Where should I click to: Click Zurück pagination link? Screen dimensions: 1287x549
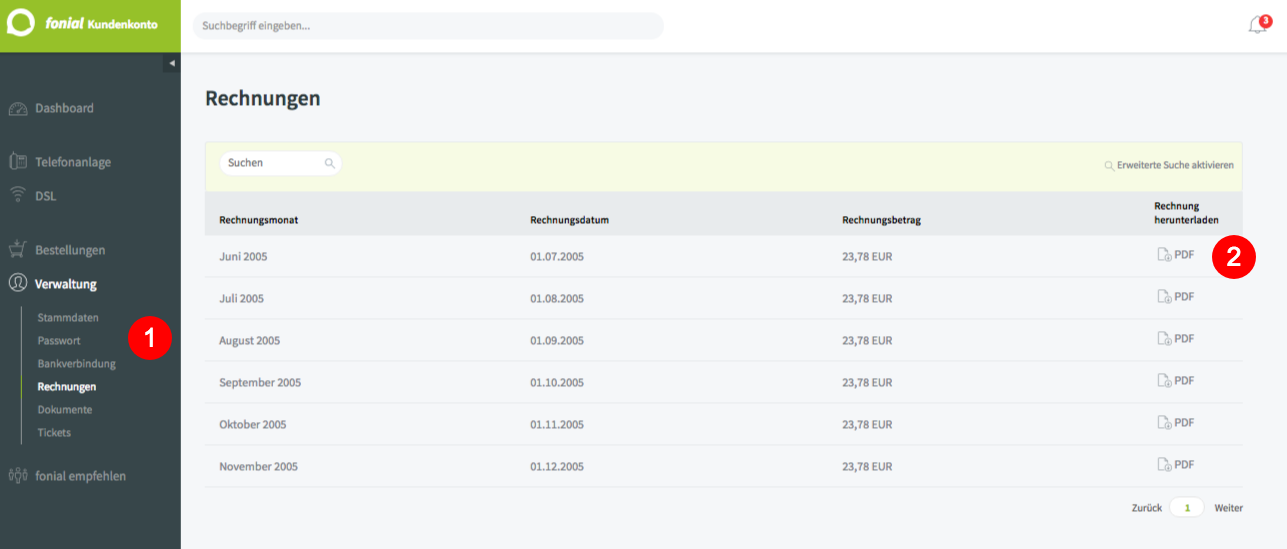click(x=1147, y=508)
